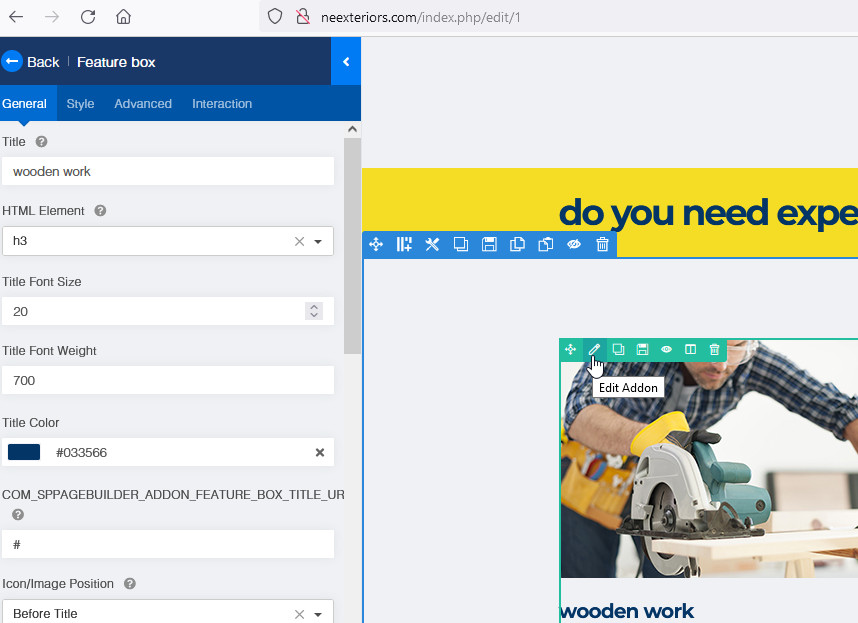The height and width of the screenshot is (623, 858).
Task: Toggle addon visibility eye in green toolbar
Action: pyautogui.click(x=666, y=350)
